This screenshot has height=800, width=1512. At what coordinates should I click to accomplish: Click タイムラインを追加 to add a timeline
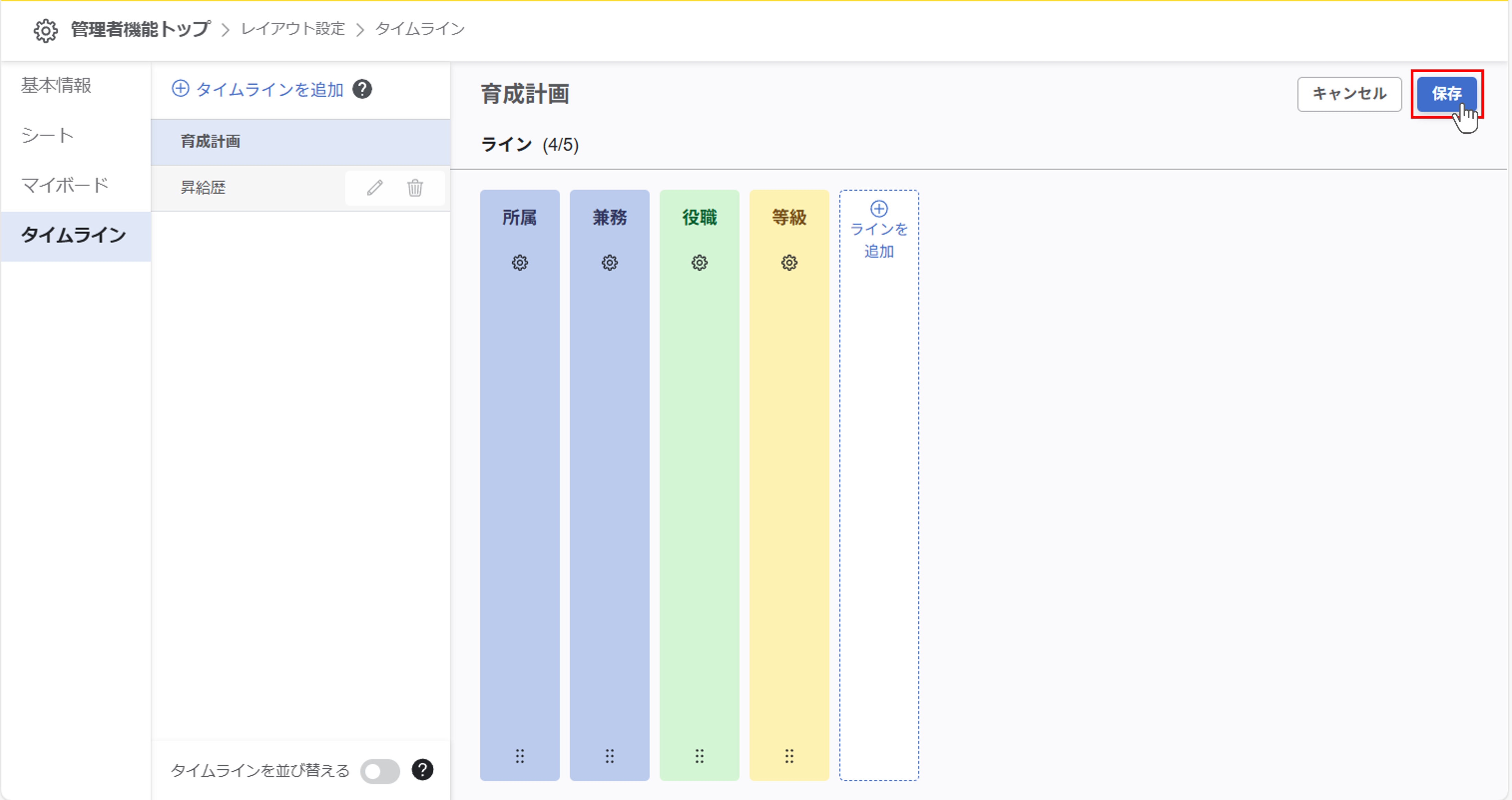click(258, 89)
